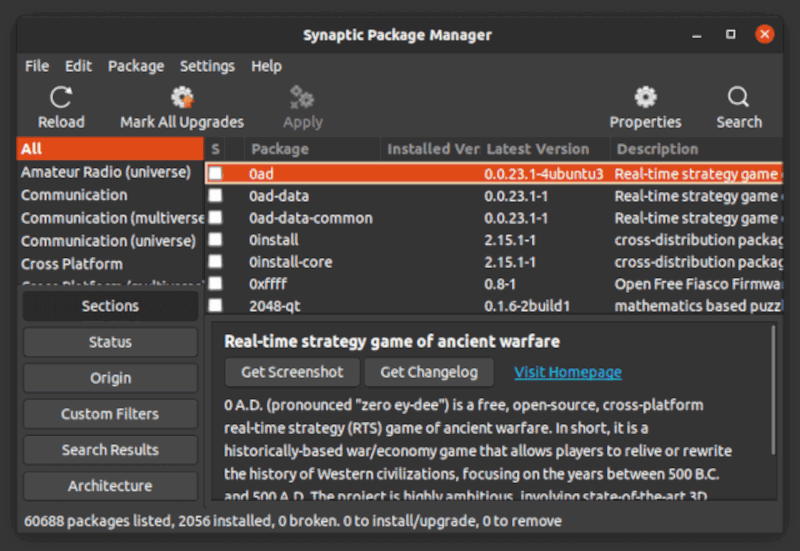
Task: Maximize the Synaptic window
Action: point(730,34)
